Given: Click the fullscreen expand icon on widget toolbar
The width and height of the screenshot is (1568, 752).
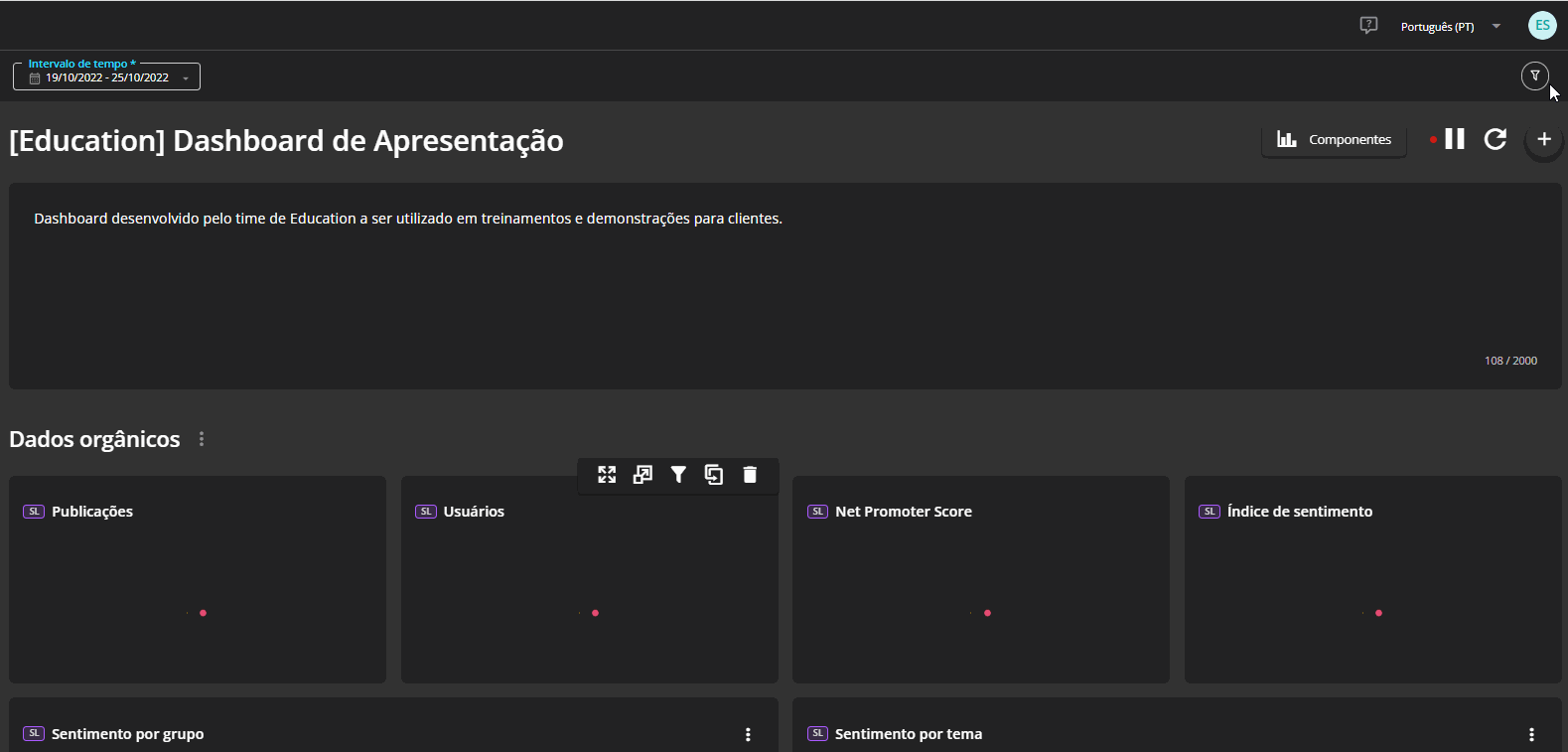Looking at the screenshot, I should point(607,475).
